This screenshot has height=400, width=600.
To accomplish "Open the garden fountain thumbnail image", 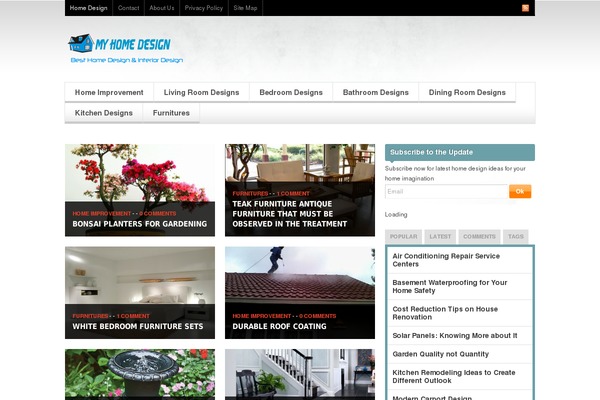I will [140, 374].
